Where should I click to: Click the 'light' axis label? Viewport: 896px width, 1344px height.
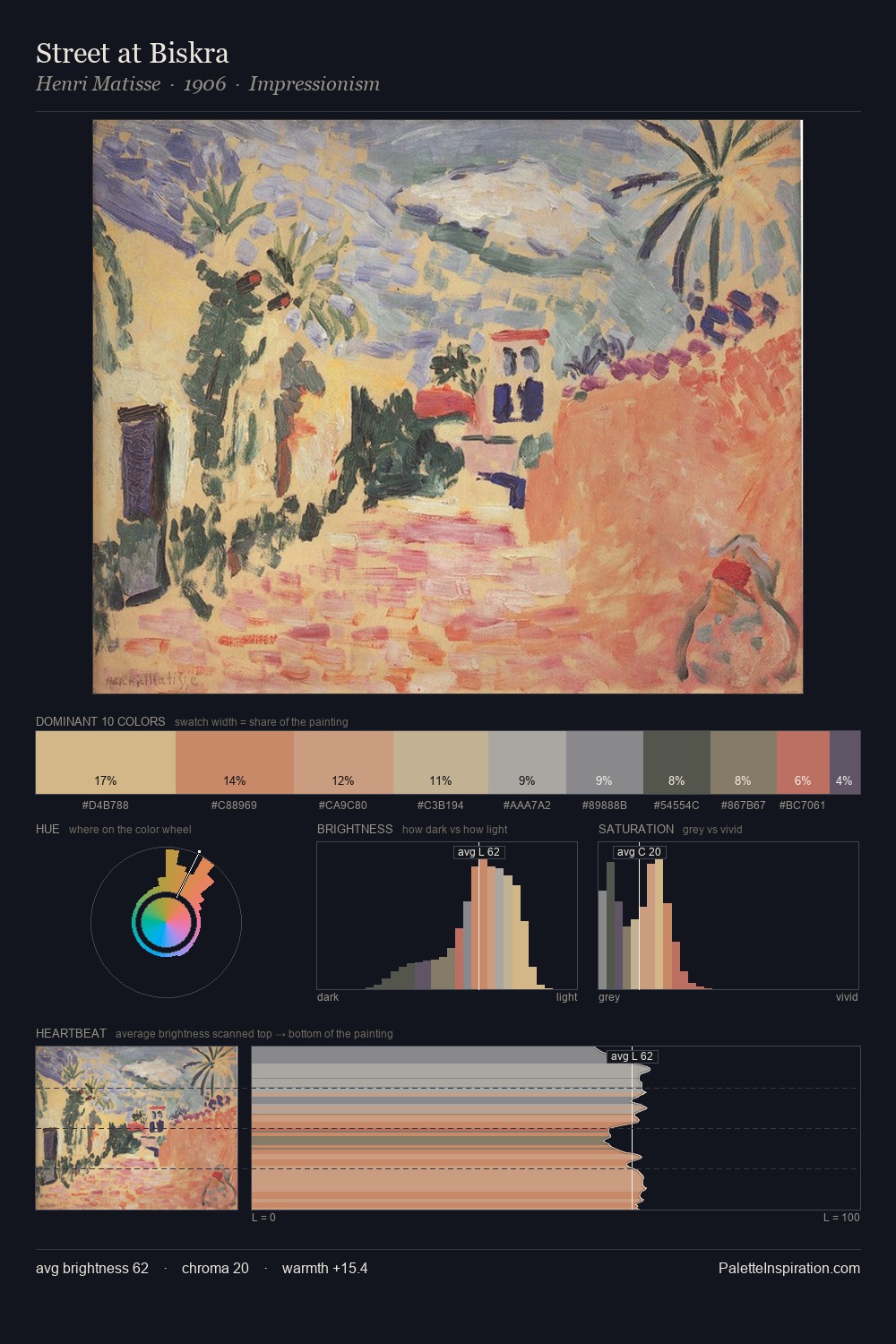567,996
